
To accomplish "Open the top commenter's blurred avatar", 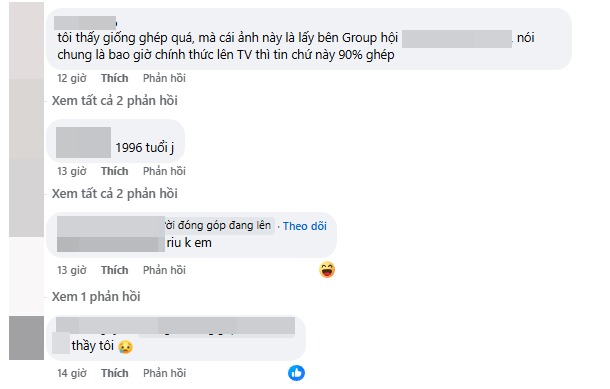I will [26, 40].
